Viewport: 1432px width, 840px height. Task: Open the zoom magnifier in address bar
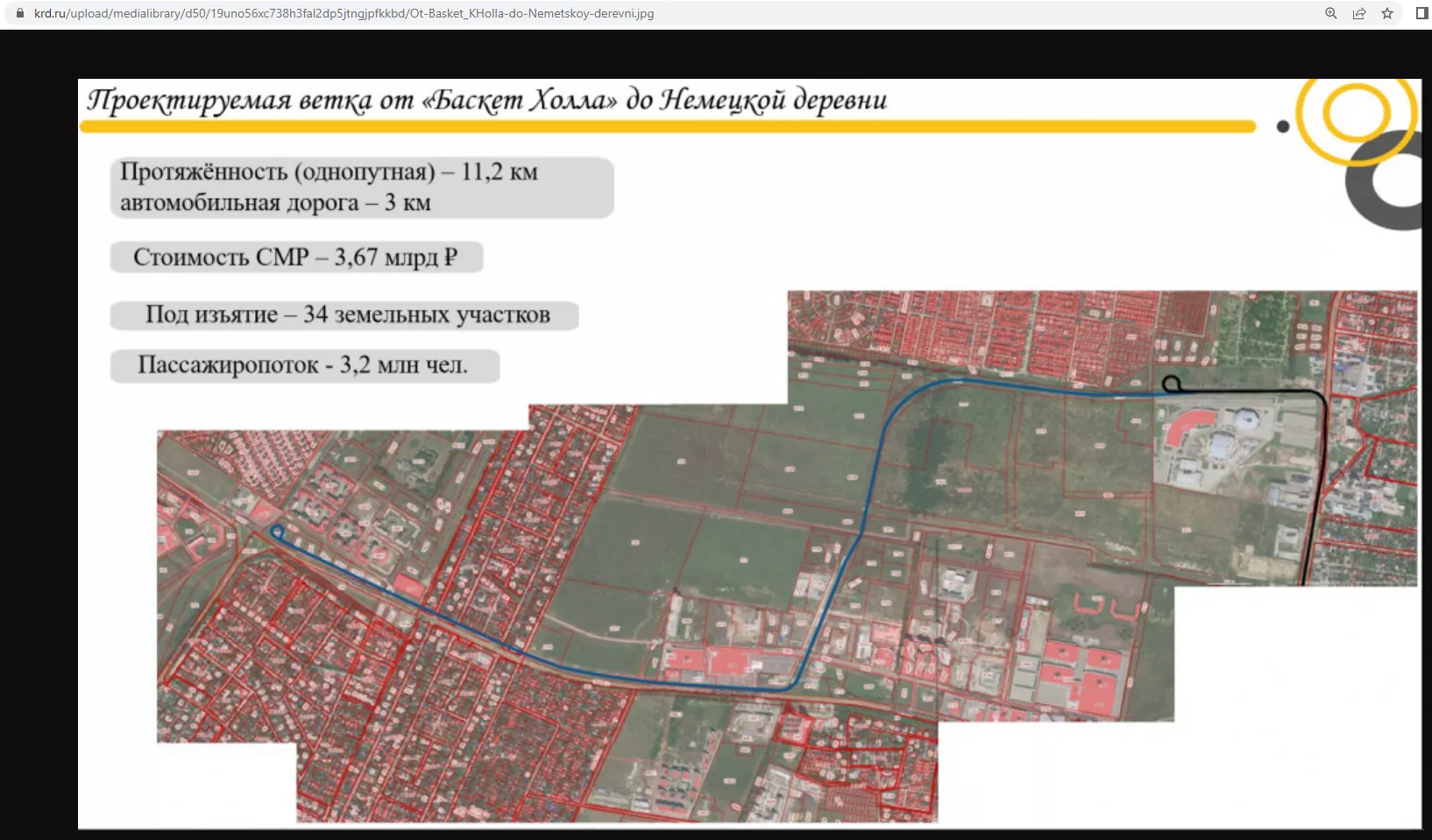(x=1331, y=13)
